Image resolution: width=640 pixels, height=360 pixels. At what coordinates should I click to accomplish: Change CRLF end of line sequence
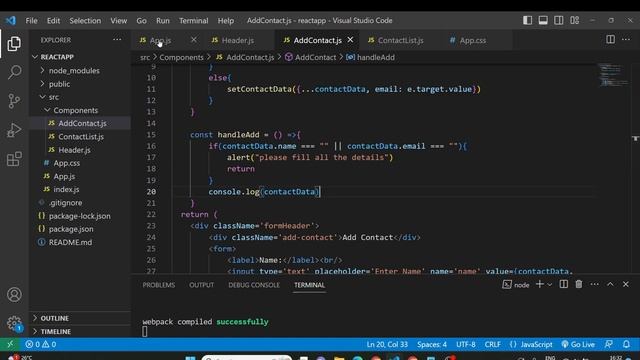492,344
